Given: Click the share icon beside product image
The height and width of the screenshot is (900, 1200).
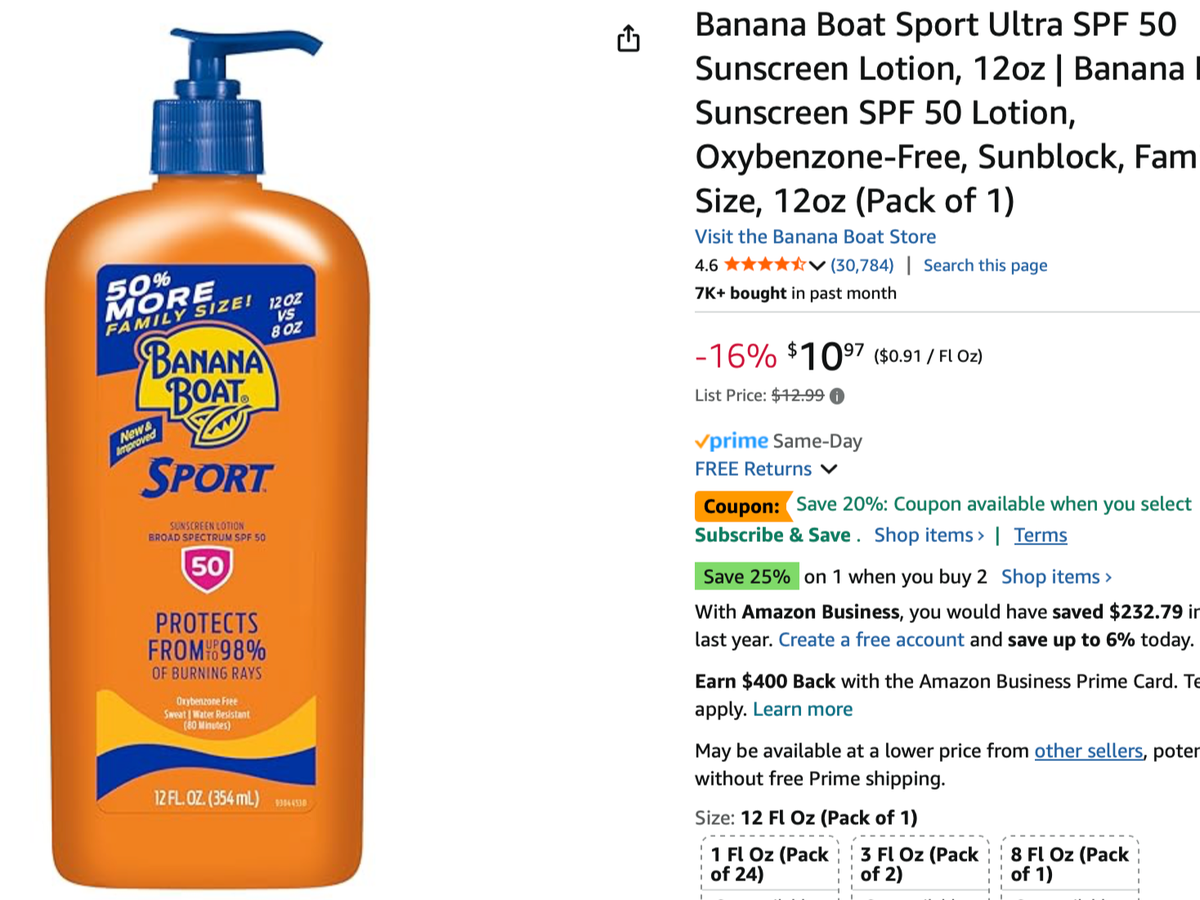Looking at the screenshot, I should [x=628, y=39].
